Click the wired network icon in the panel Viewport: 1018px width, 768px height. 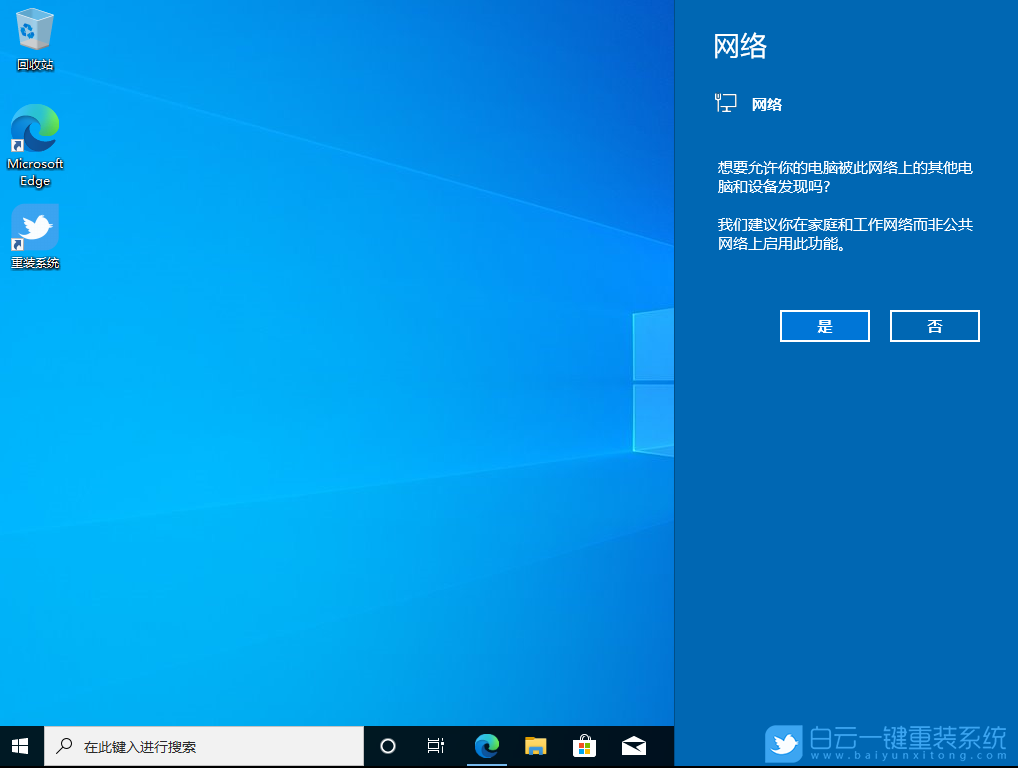[x=724, y=102]
